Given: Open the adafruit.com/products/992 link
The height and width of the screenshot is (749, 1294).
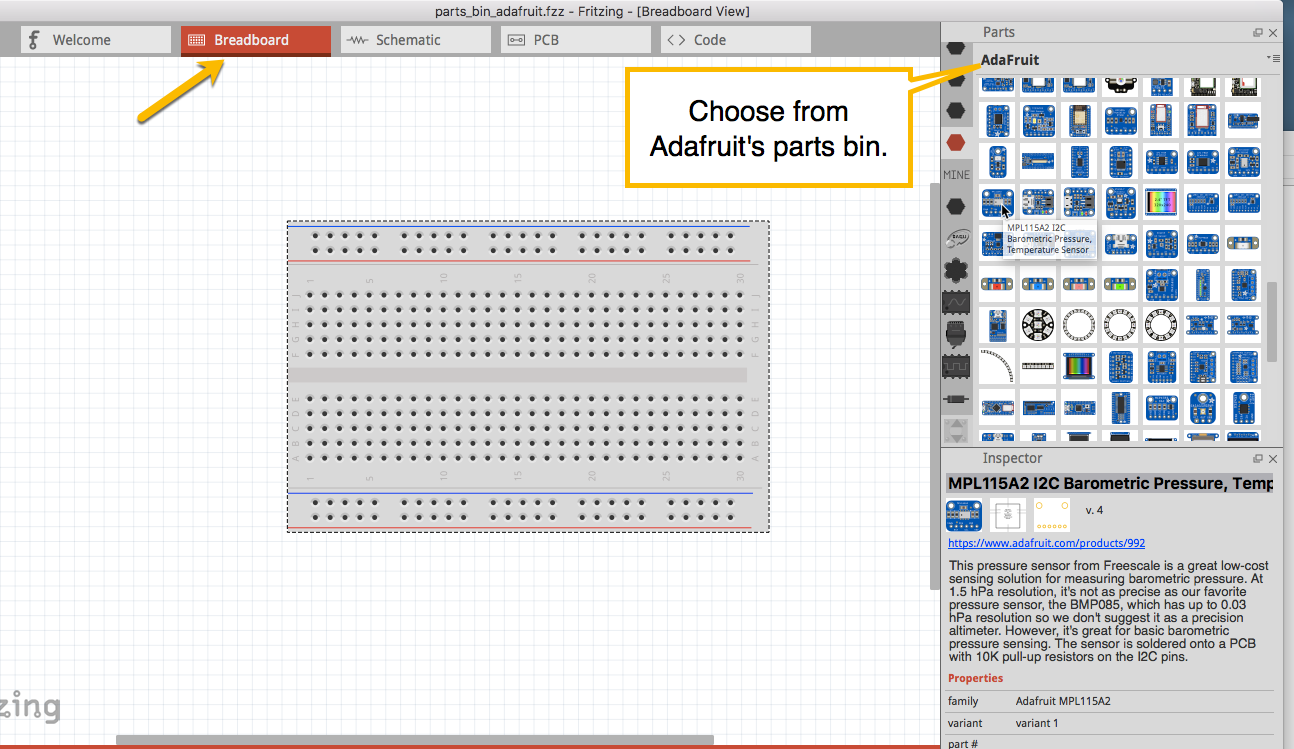Looking at the screenshot, I should 1047,543.
